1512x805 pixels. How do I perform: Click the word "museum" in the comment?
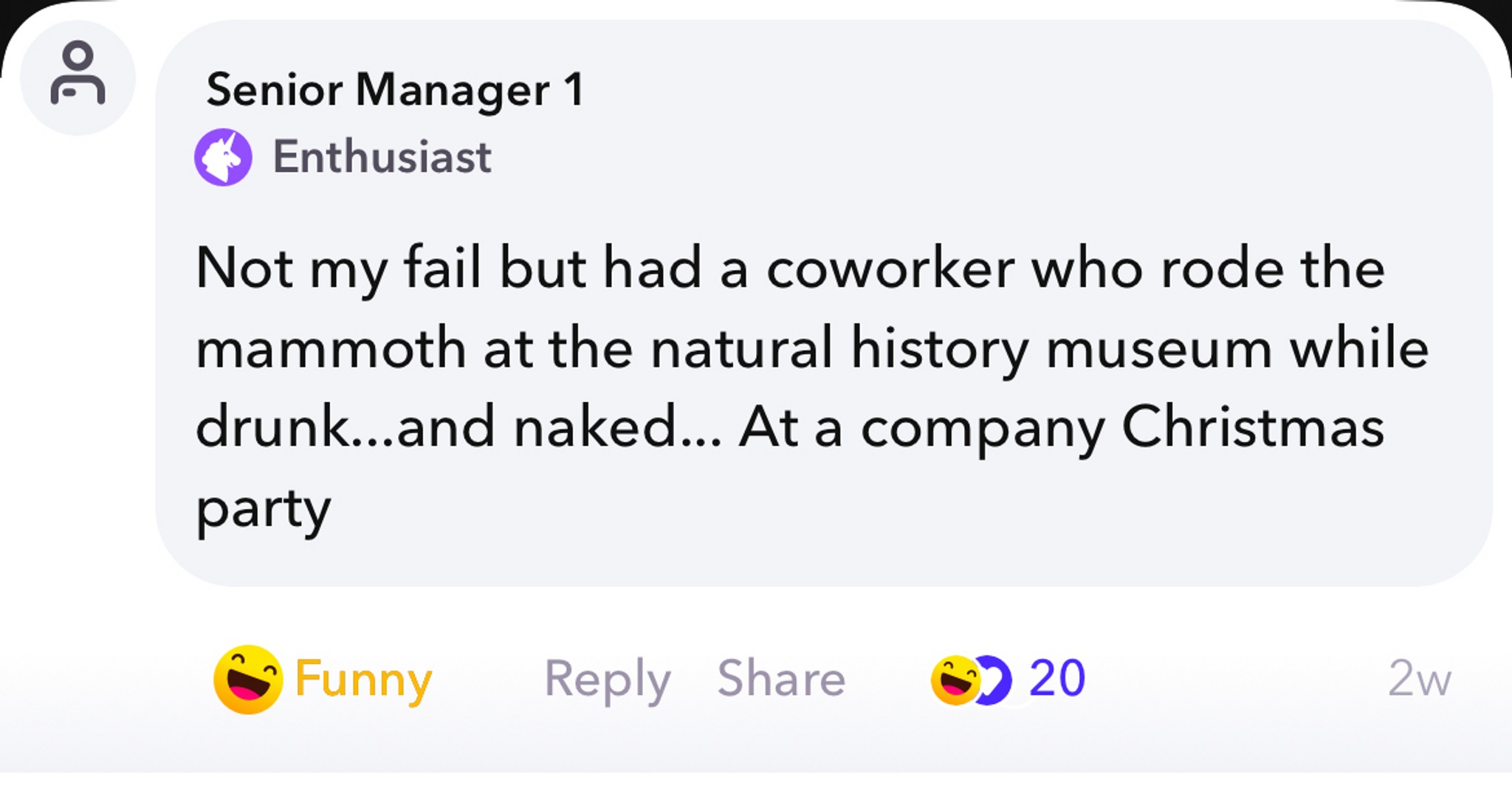pos(1159,349)
